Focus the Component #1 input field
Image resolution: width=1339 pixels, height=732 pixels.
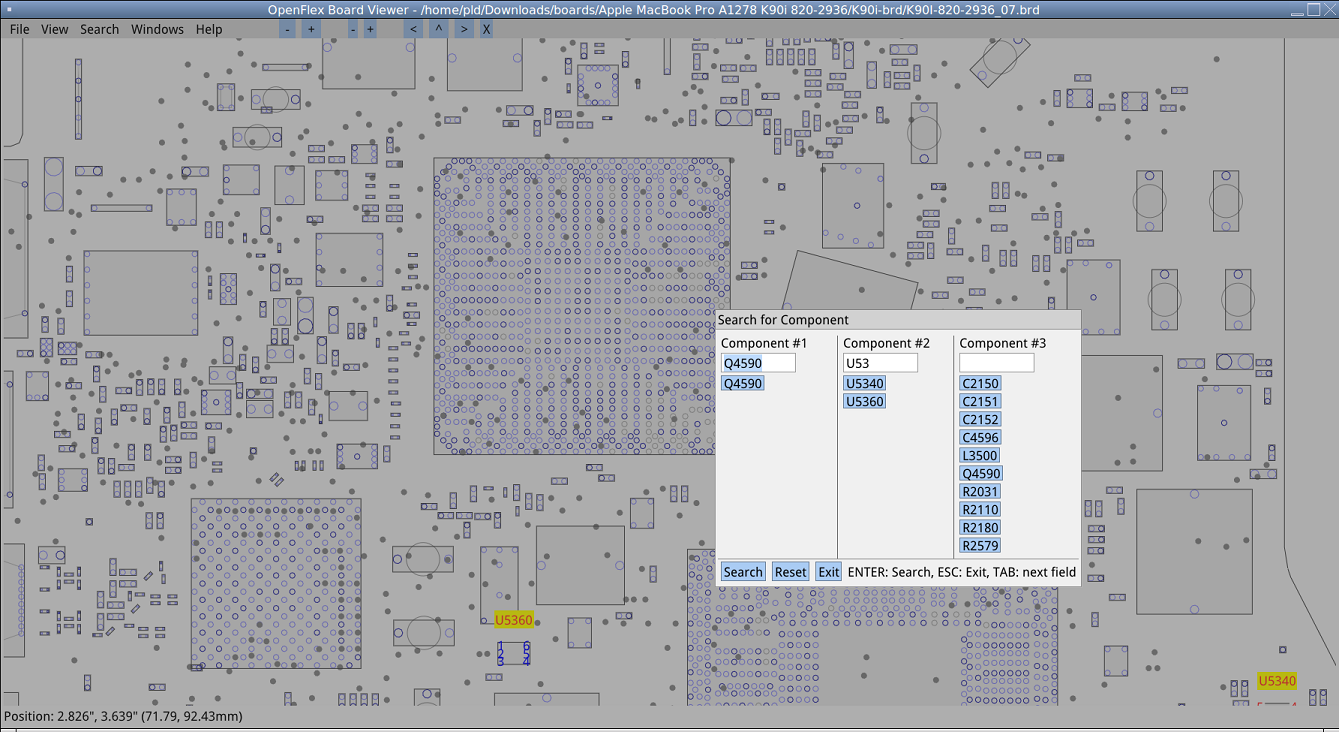758,363
